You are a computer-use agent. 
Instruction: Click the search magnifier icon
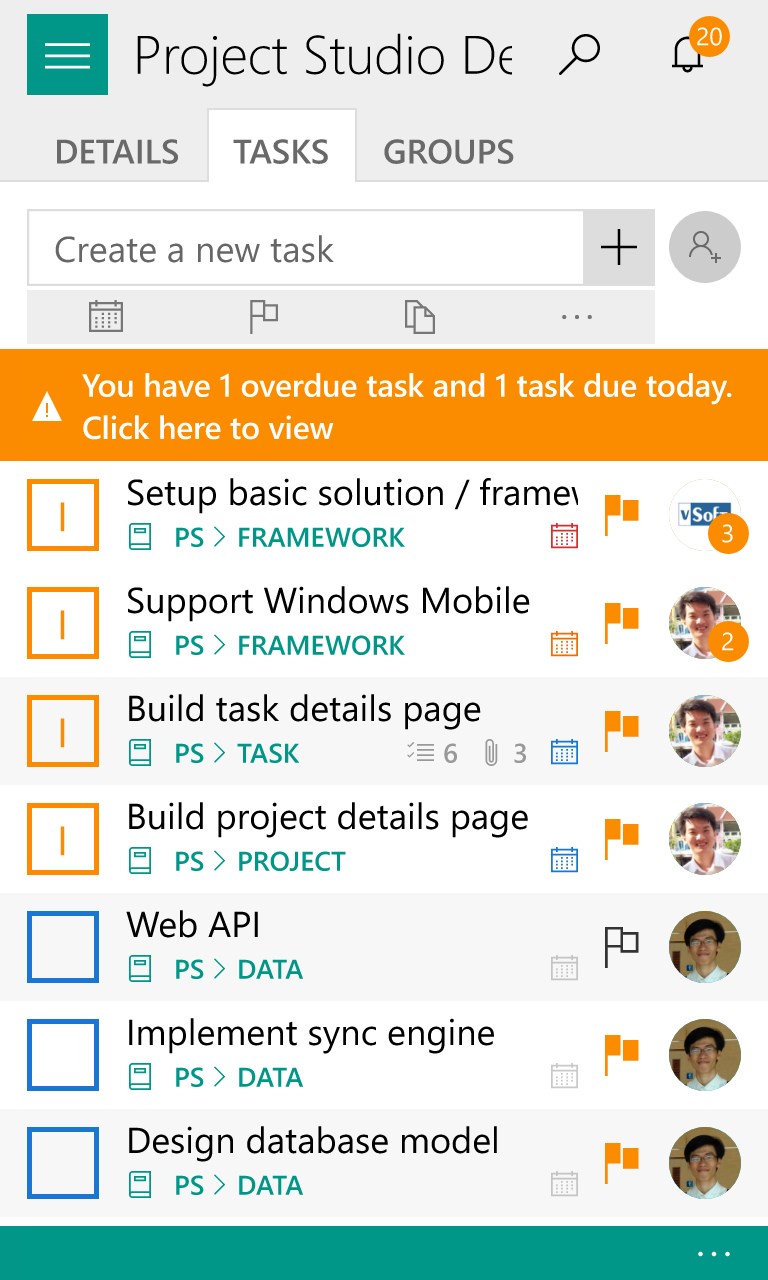[579, 54]
